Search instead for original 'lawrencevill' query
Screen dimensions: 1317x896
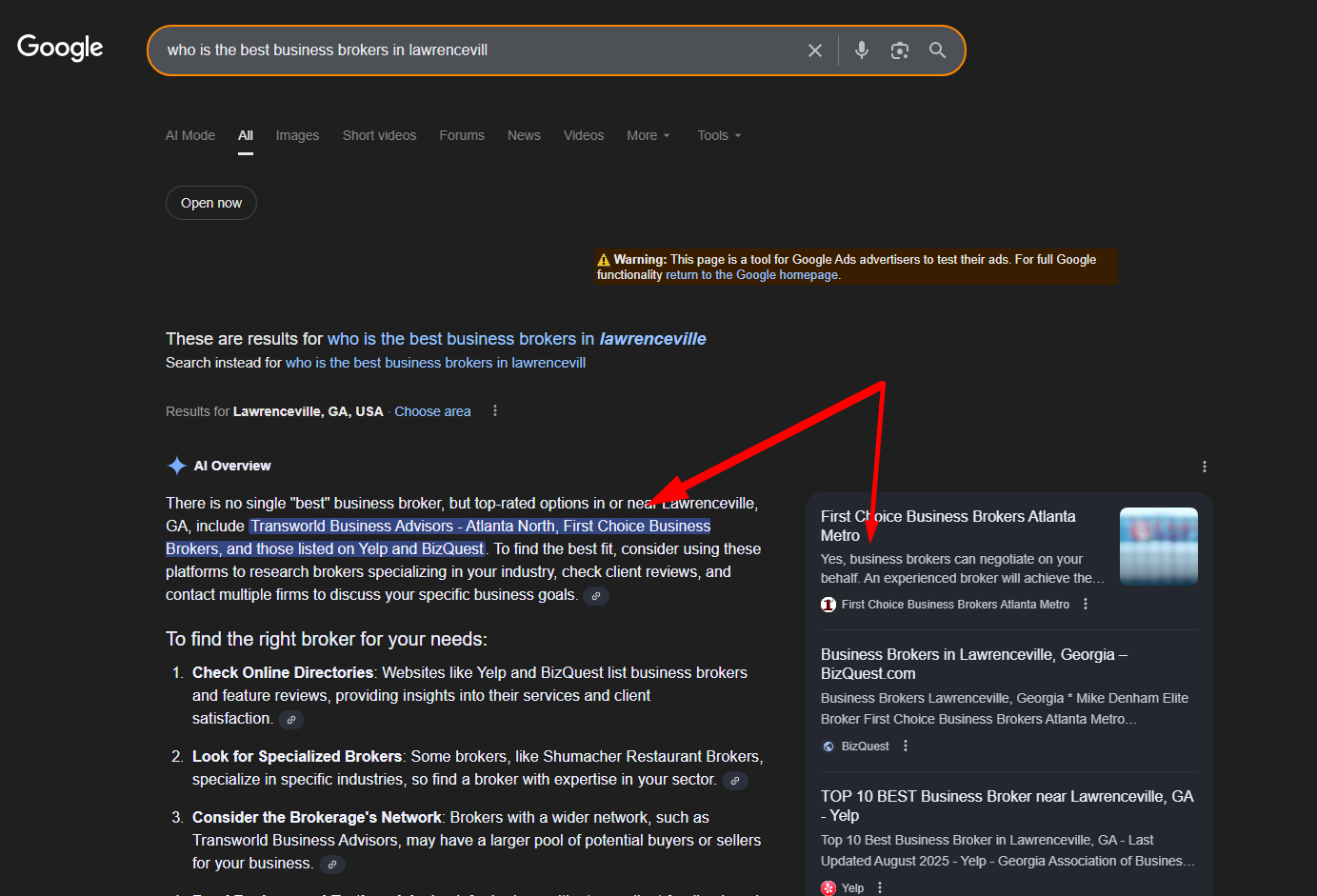[x=435, y=363]
